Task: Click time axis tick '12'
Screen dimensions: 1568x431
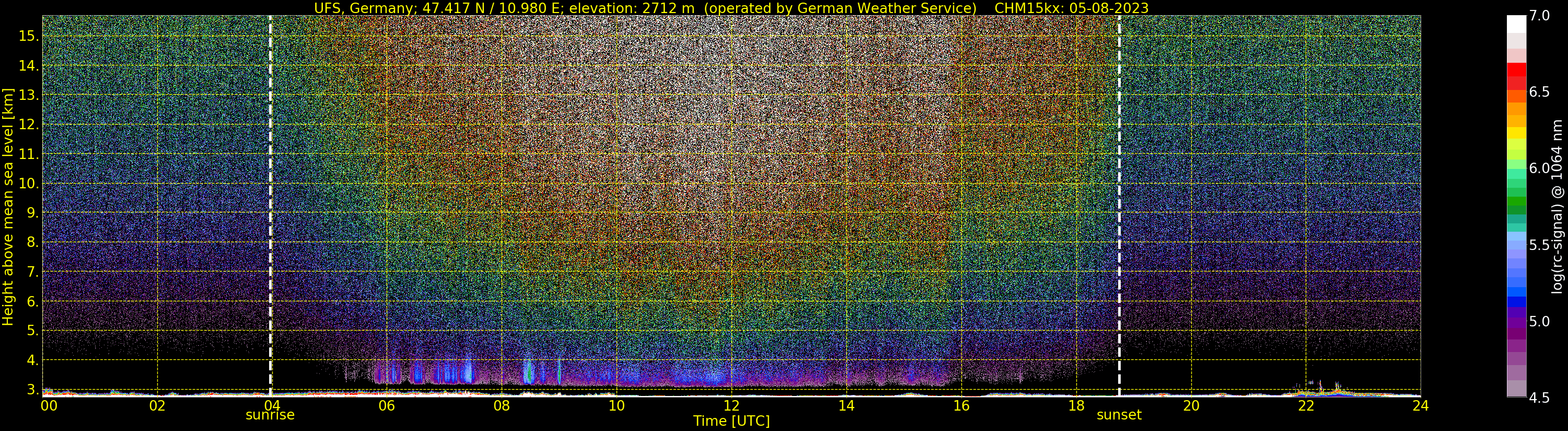Action: click(731, 405)
